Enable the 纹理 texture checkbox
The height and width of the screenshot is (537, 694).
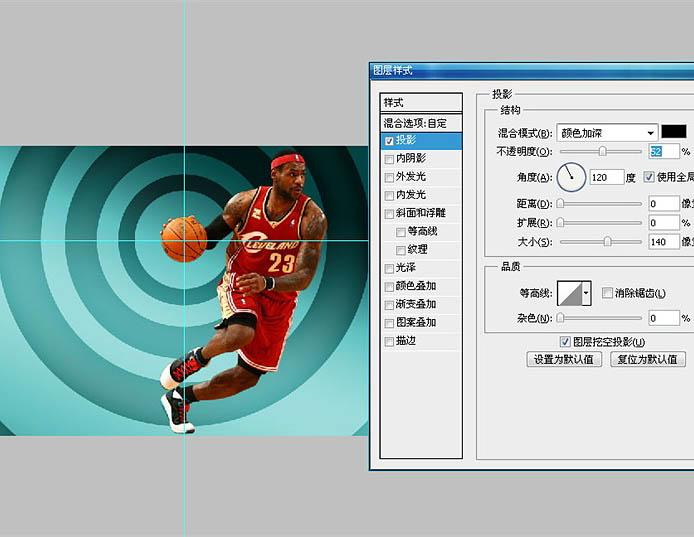(401, 251)
